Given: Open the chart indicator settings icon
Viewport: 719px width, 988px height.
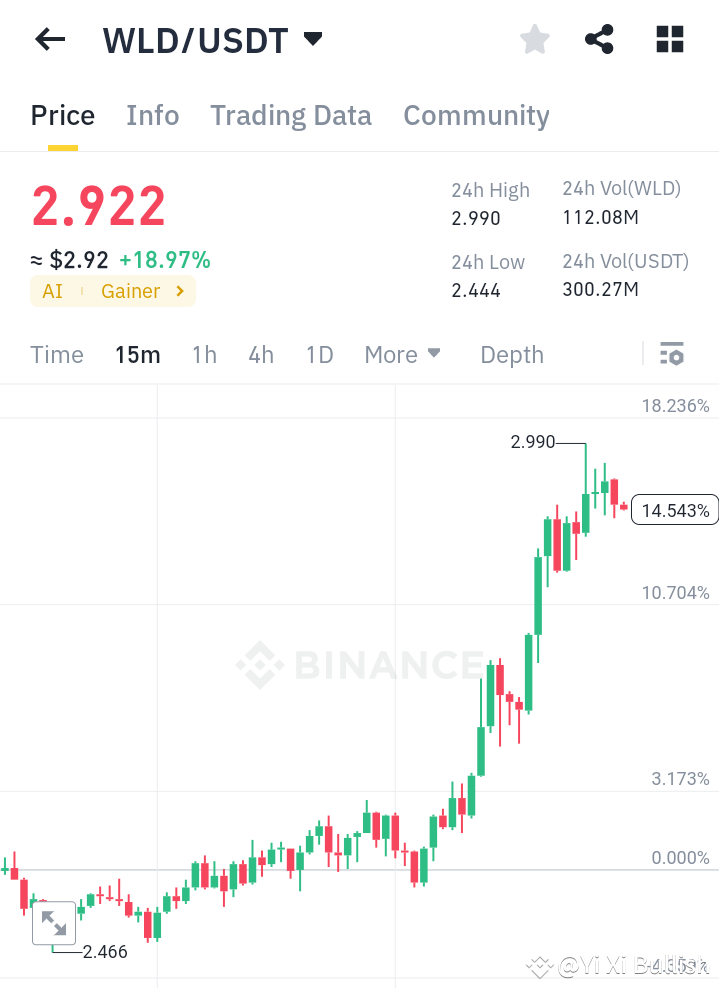Looking at the screenshot, I should [672, 354].
